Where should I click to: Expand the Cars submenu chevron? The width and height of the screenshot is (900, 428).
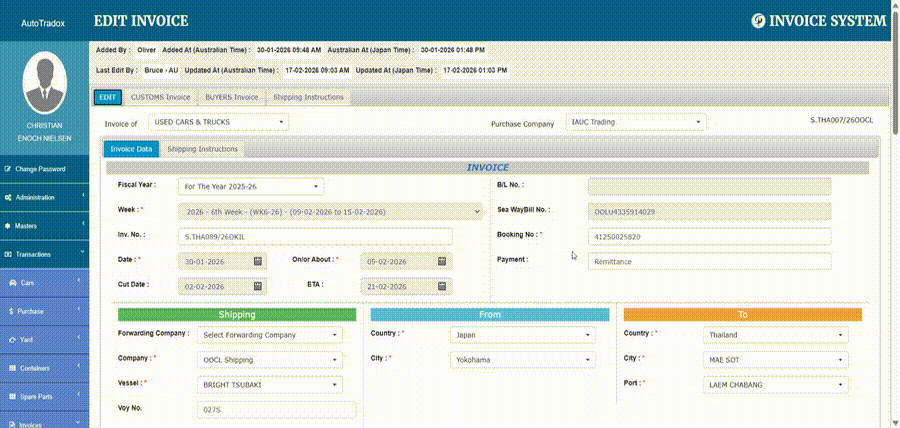pos(78,281)
